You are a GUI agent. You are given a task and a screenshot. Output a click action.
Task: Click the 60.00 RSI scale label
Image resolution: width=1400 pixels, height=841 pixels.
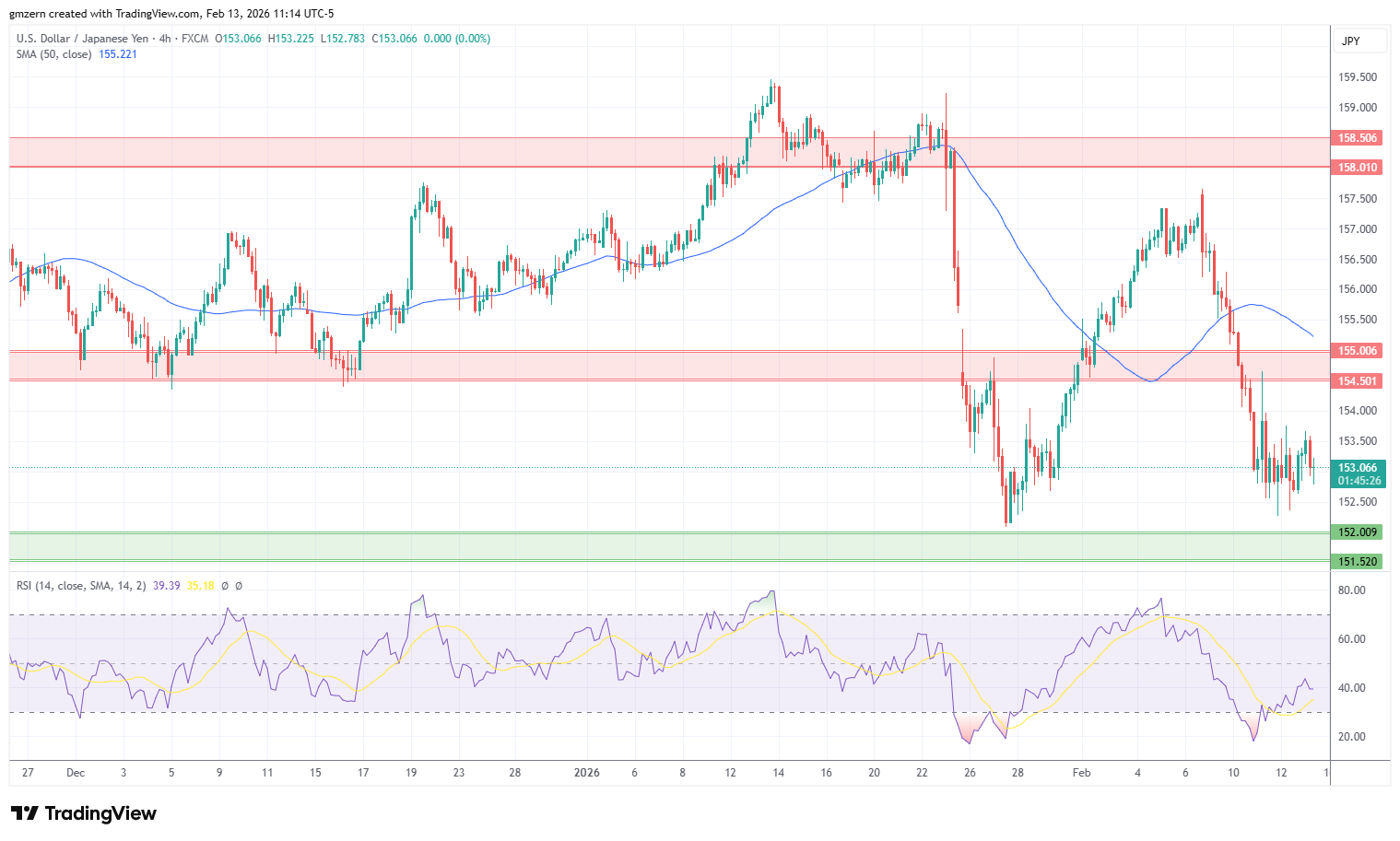click(x=1352, y=639)
